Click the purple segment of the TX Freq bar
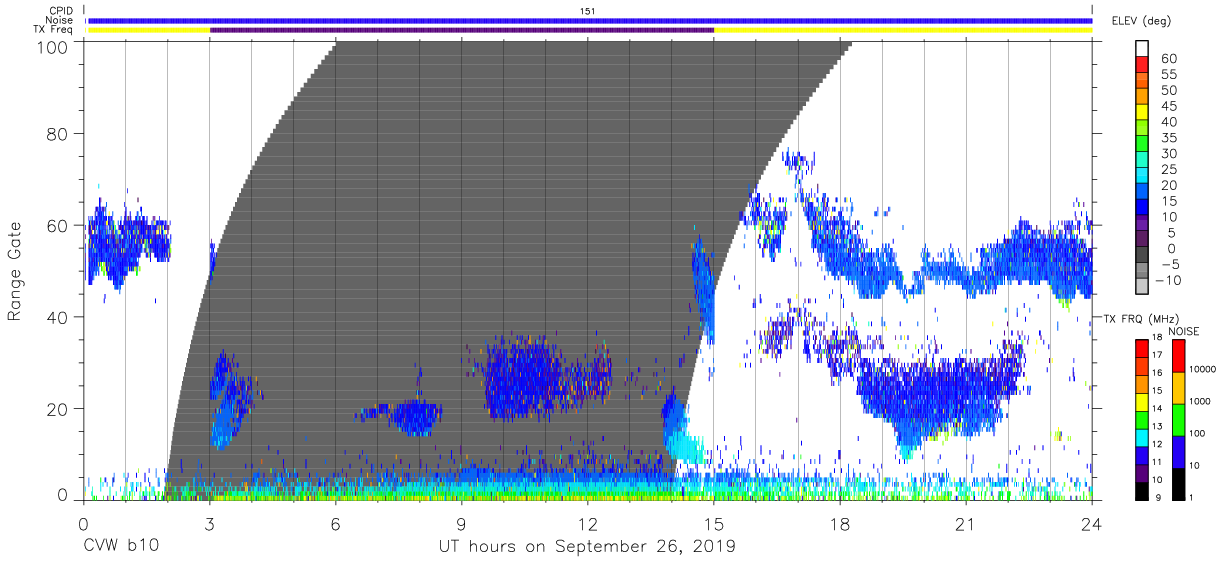This screenshot has width=1228, height=567. [x=462, y=30]
